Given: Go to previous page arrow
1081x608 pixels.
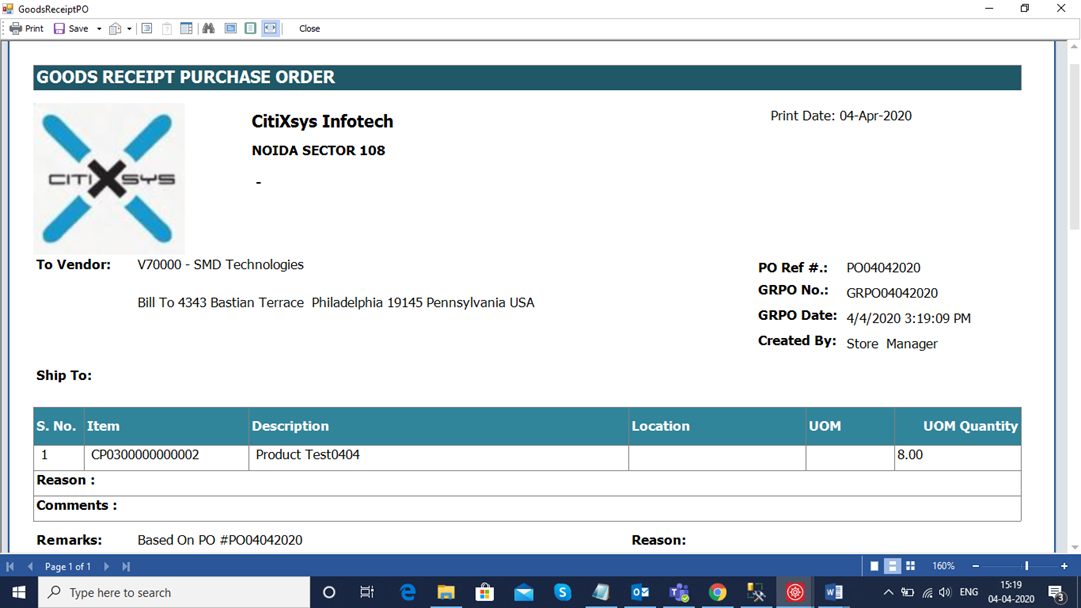Looking at the screenshot, I should coord(30,566).
